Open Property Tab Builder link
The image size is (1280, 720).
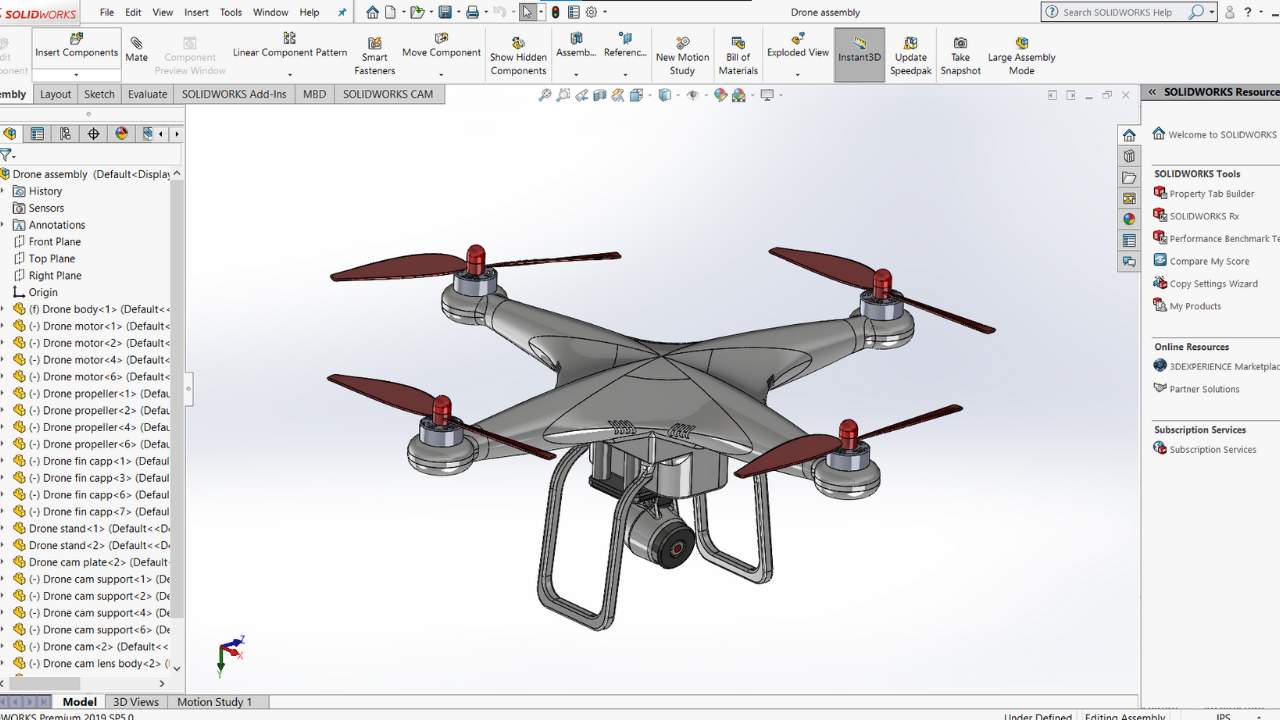1212,194
